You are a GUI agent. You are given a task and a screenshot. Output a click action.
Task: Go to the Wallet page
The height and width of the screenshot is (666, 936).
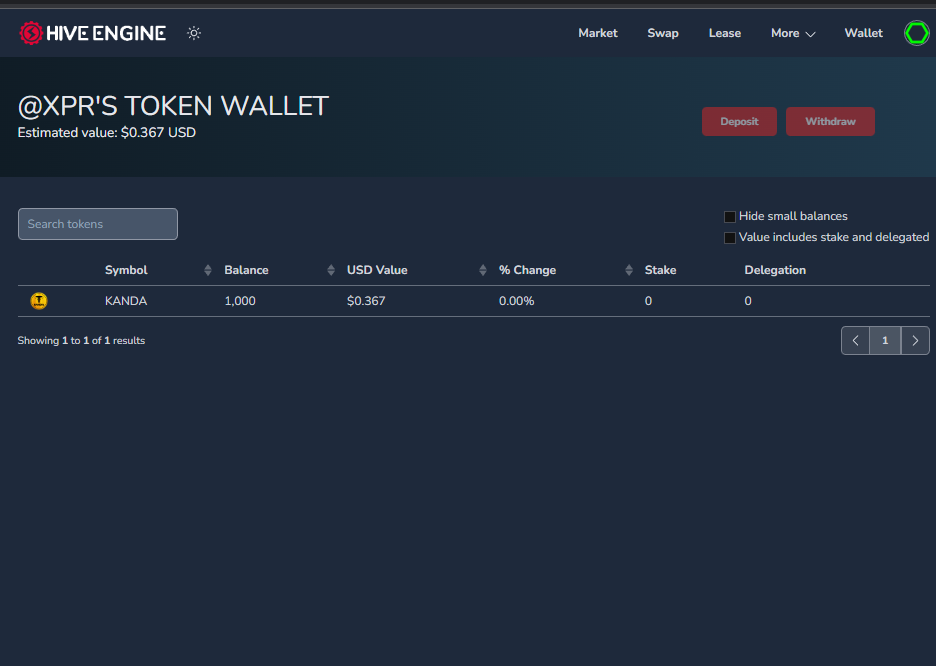pyautogui.click(x=863, y=33)
